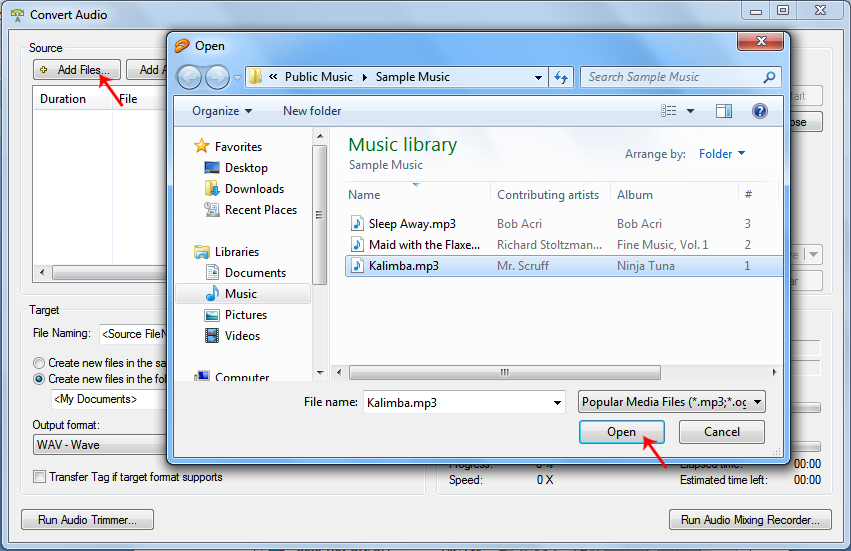Image resolution: width=851 pixels, height=551 pixels.
Task: Click the Favorites star icon
Action: pyautogui.click(x=201, y=145)
